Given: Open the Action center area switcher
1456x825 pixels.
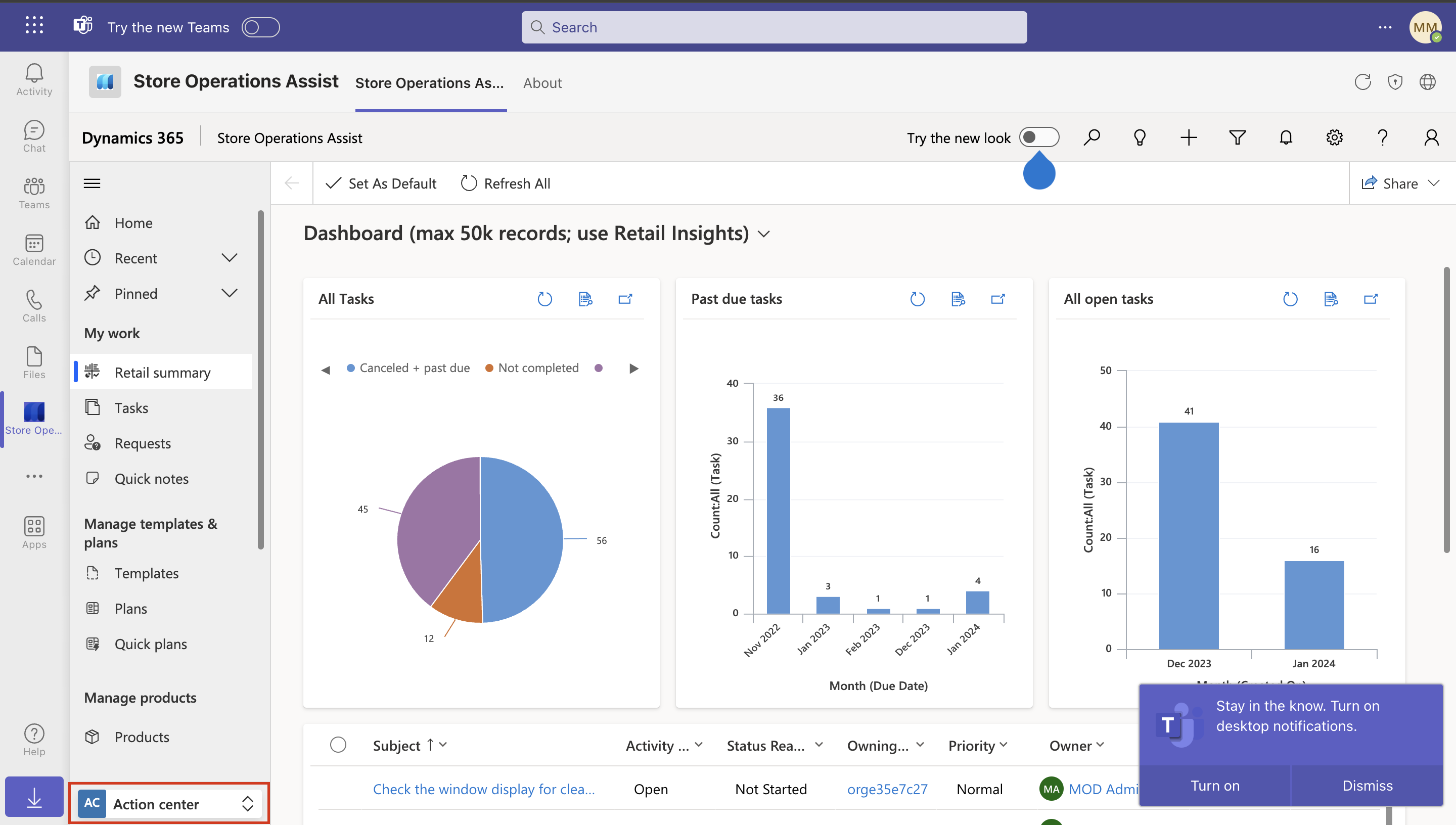Looking at the screenshot, I should pyautogui.click(x=169, y=803).
